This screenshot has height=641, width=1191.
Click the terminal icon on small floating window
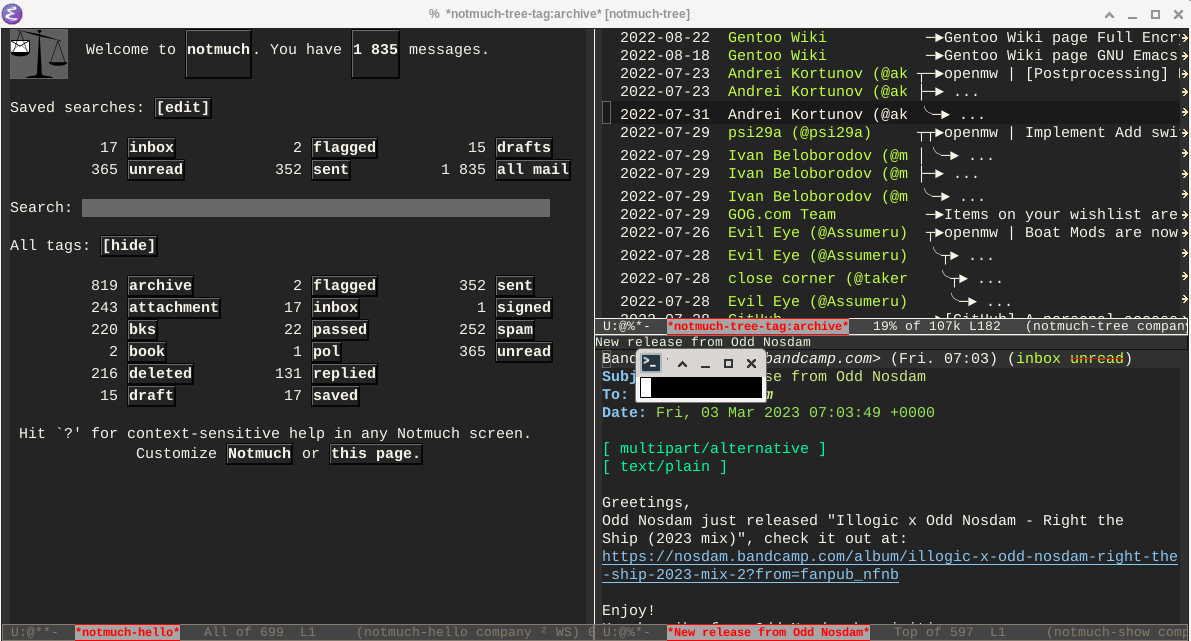pyautogui.click(x=651, y=363)
